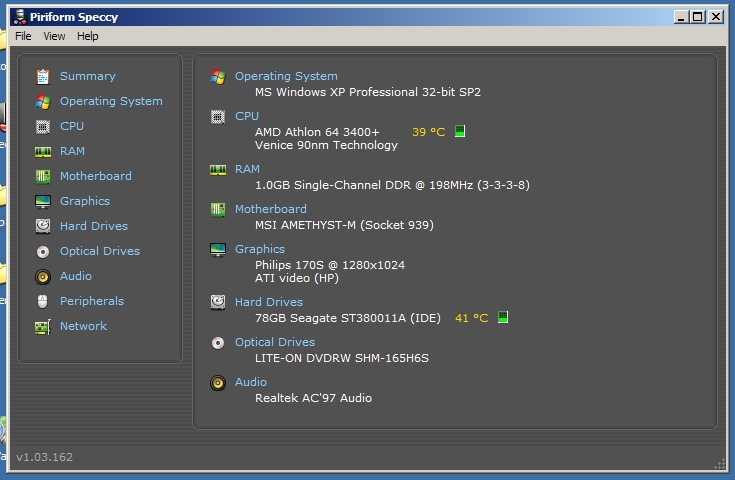Select Hard Drives label in the sidebar
The width and height of the screenshot is (735, 480).
[x=94, y=226]
